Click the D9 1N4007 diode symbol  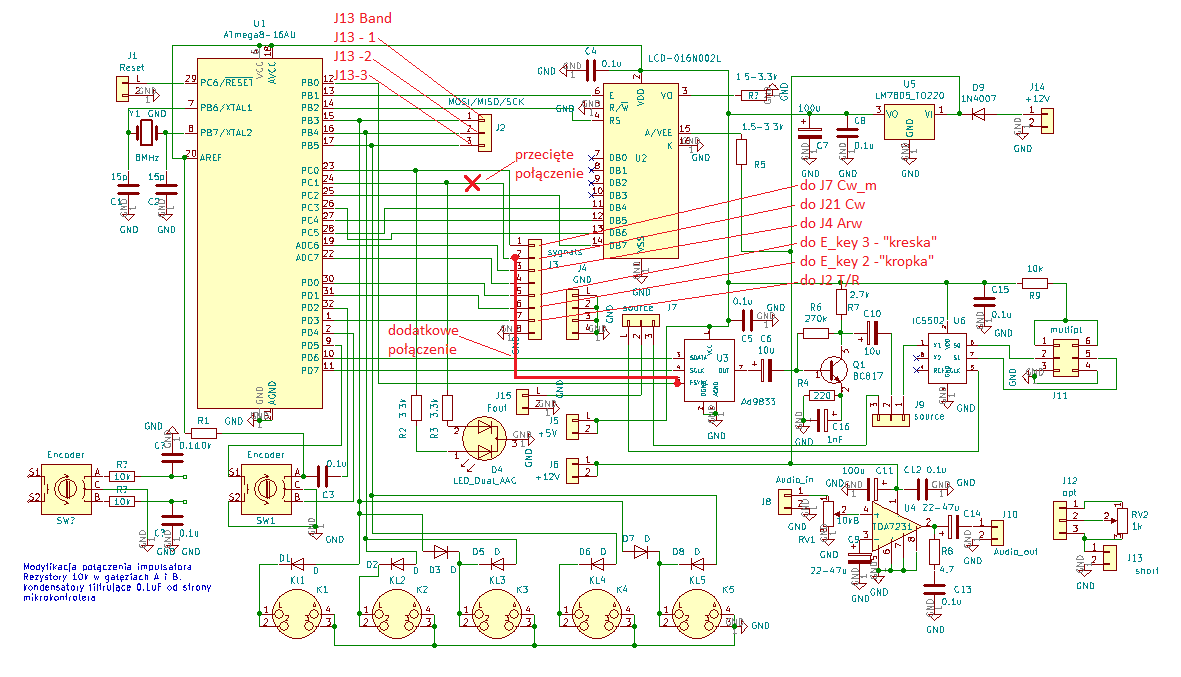pos(976,114)
